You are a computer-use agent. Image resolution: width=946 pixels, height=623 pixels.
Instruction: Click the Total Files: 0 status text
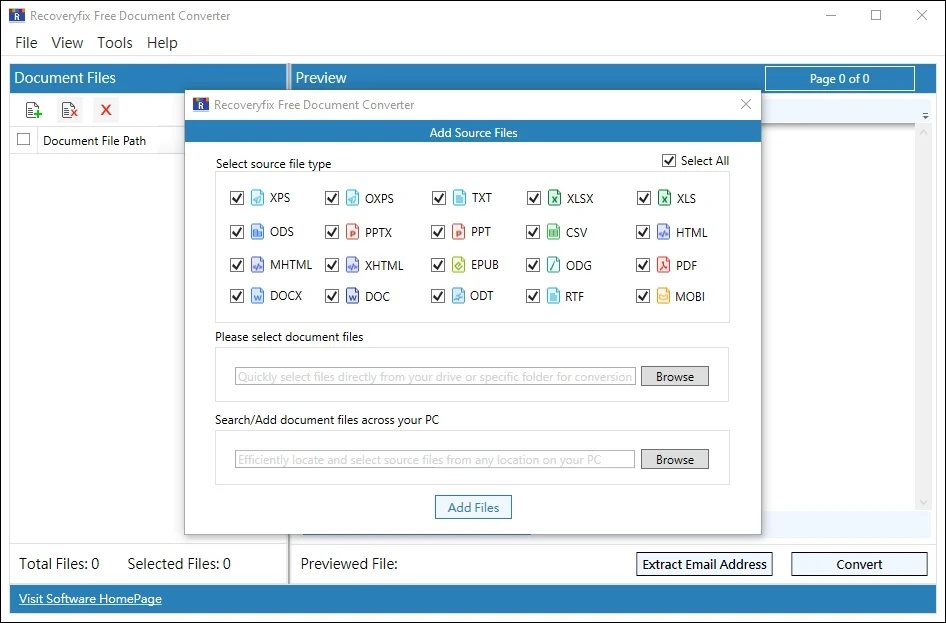click(59, 564)
